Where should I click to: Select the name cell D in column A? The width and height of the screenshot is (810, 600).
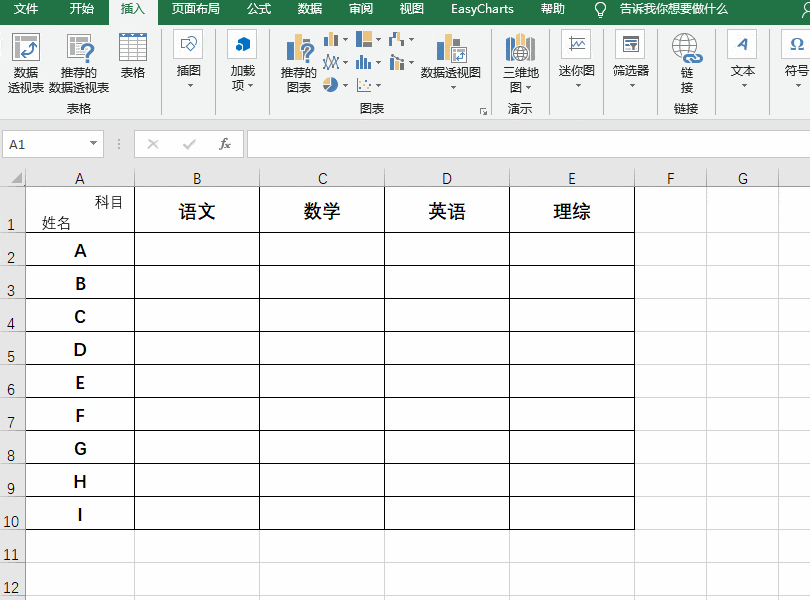(x=80, y=348)
